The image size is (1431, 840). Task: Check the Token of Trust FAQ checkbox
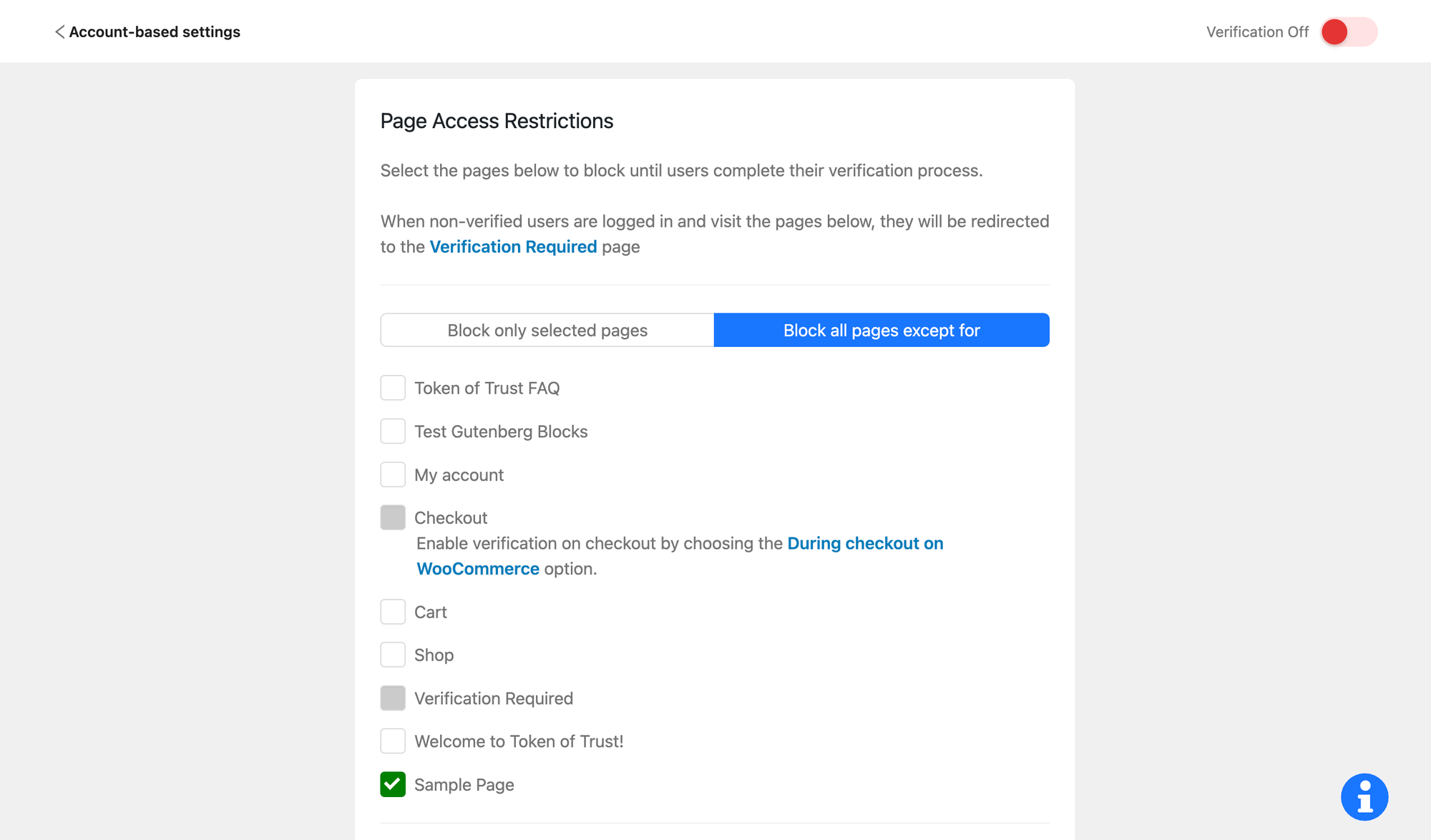(x=393, y=388)
